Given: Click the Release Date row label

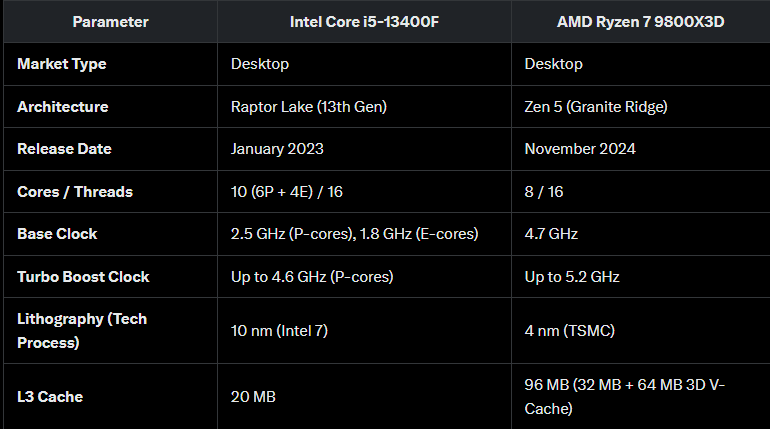Looking at the screenshot, I should tap(64, 149).
